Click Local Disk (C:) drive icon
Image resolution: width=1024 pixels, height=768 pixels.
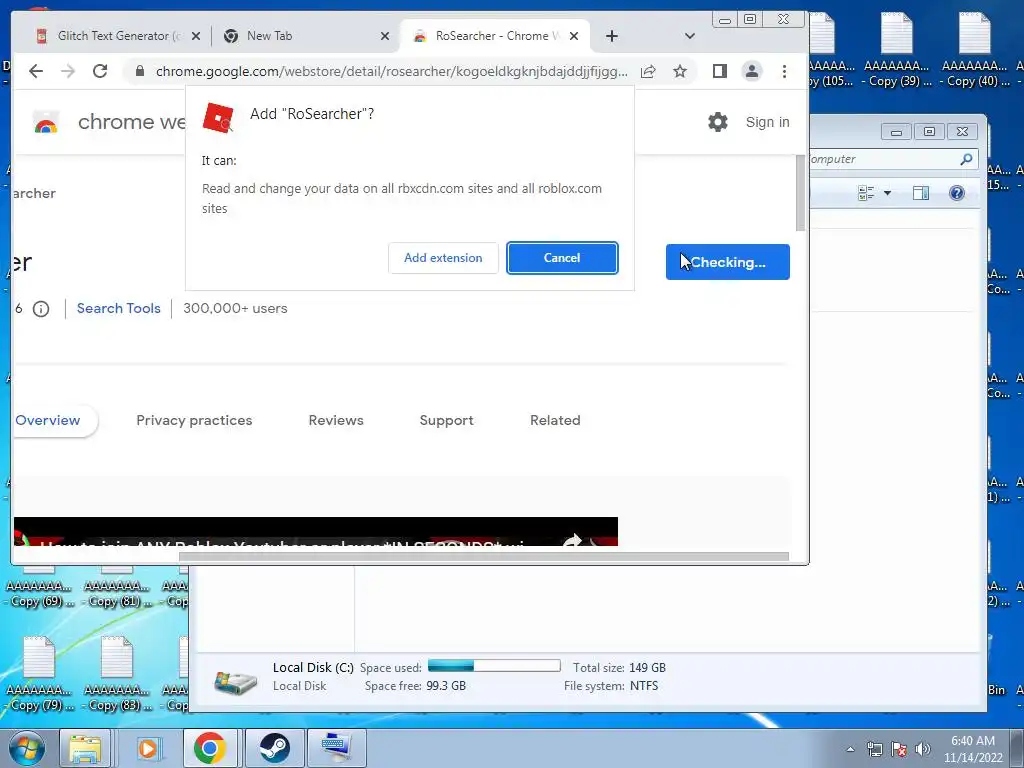click(236, 680)
